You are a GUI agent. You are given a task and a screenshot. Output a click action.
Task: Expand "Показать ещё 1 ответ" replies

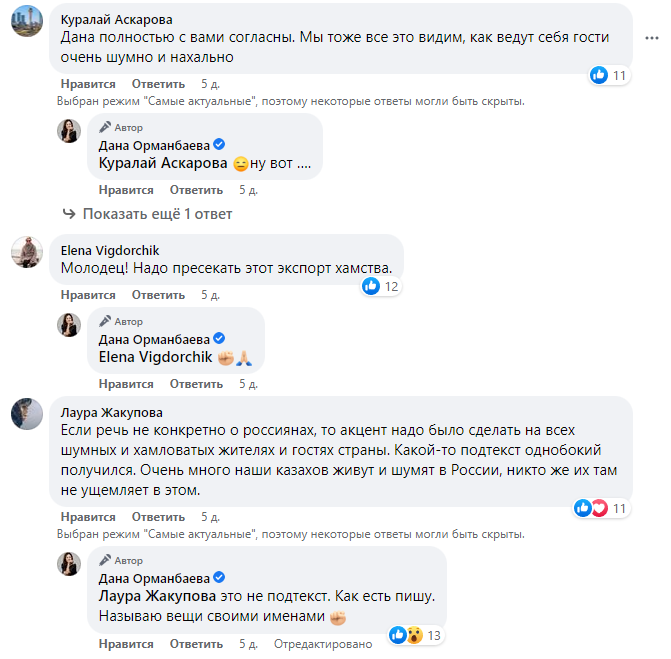148,214
